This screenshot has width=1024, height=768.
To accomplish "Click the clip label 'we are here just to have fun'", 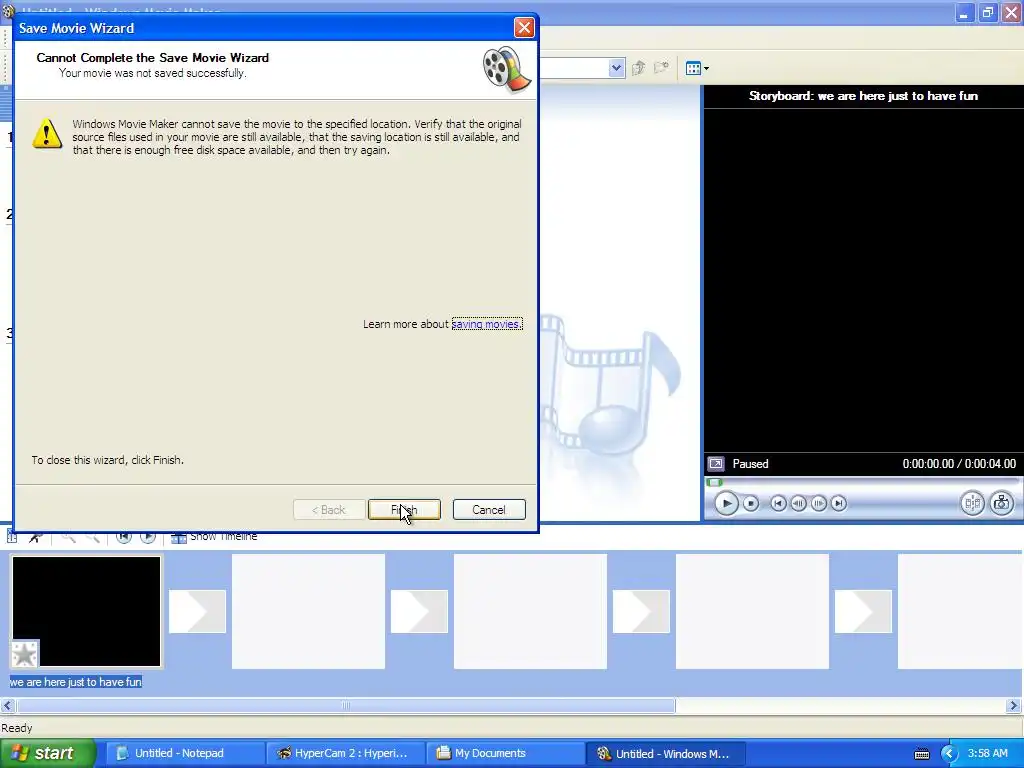I will [76, 682].
